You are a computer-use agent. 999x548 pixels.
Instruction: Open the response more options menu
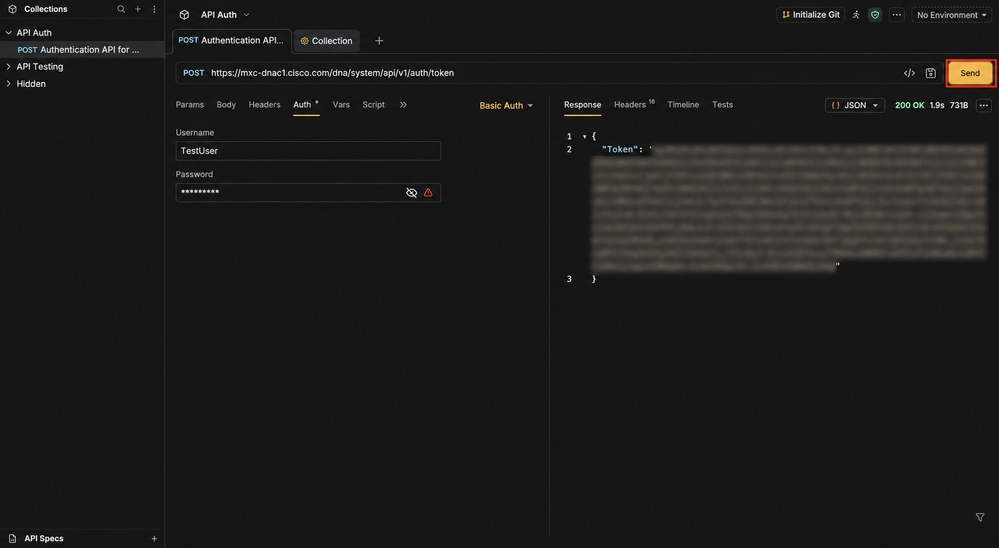pos(984,106)
